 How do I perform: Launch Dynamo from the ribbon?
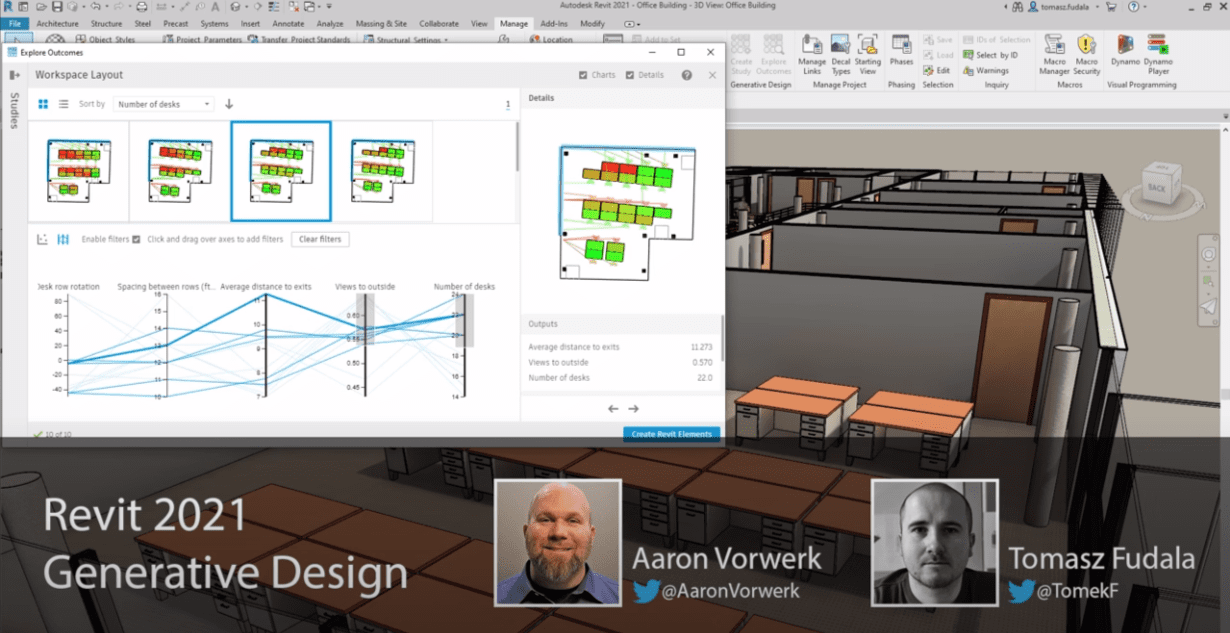point(1125,50)
